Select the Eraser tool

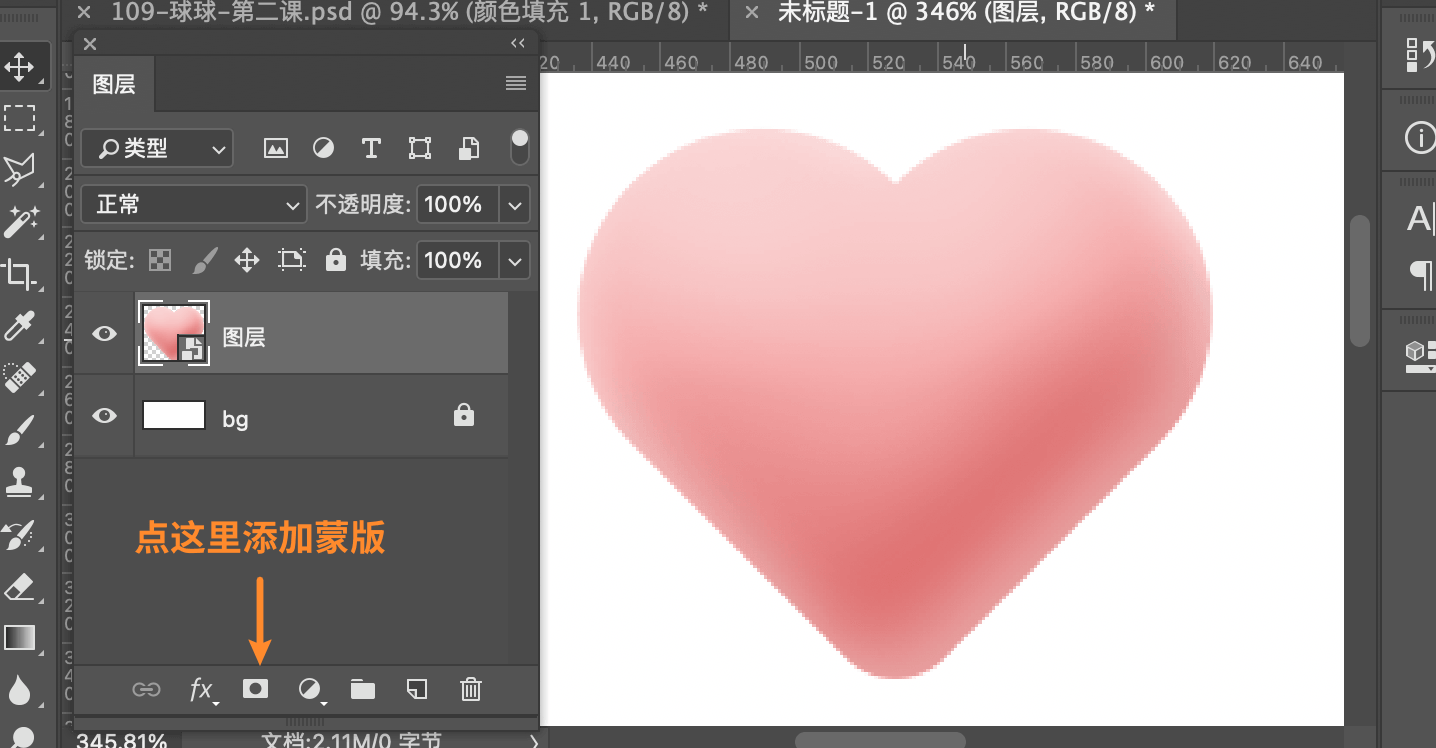[x=19, y=587]
